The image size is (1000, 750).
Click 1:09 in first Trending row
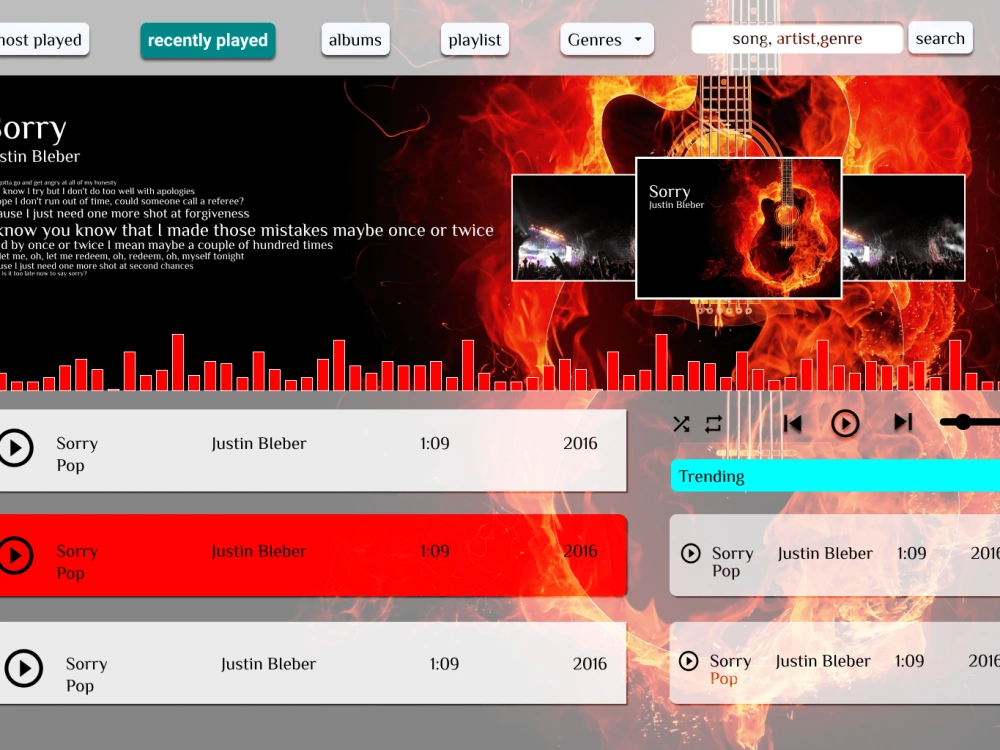(911, 554)
